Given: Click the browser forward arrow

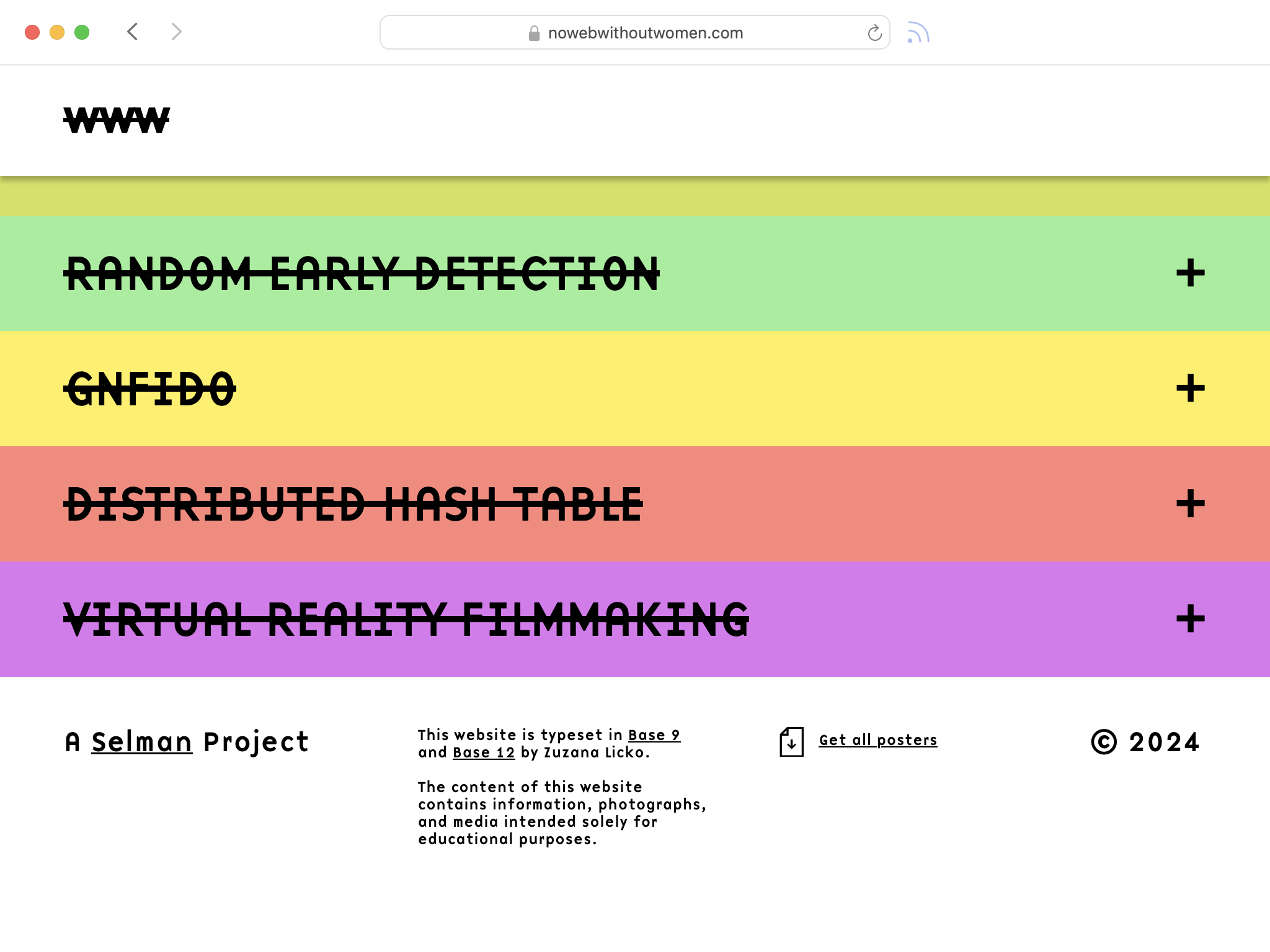Looking at the screenshot, I should (x=176, y=32).
